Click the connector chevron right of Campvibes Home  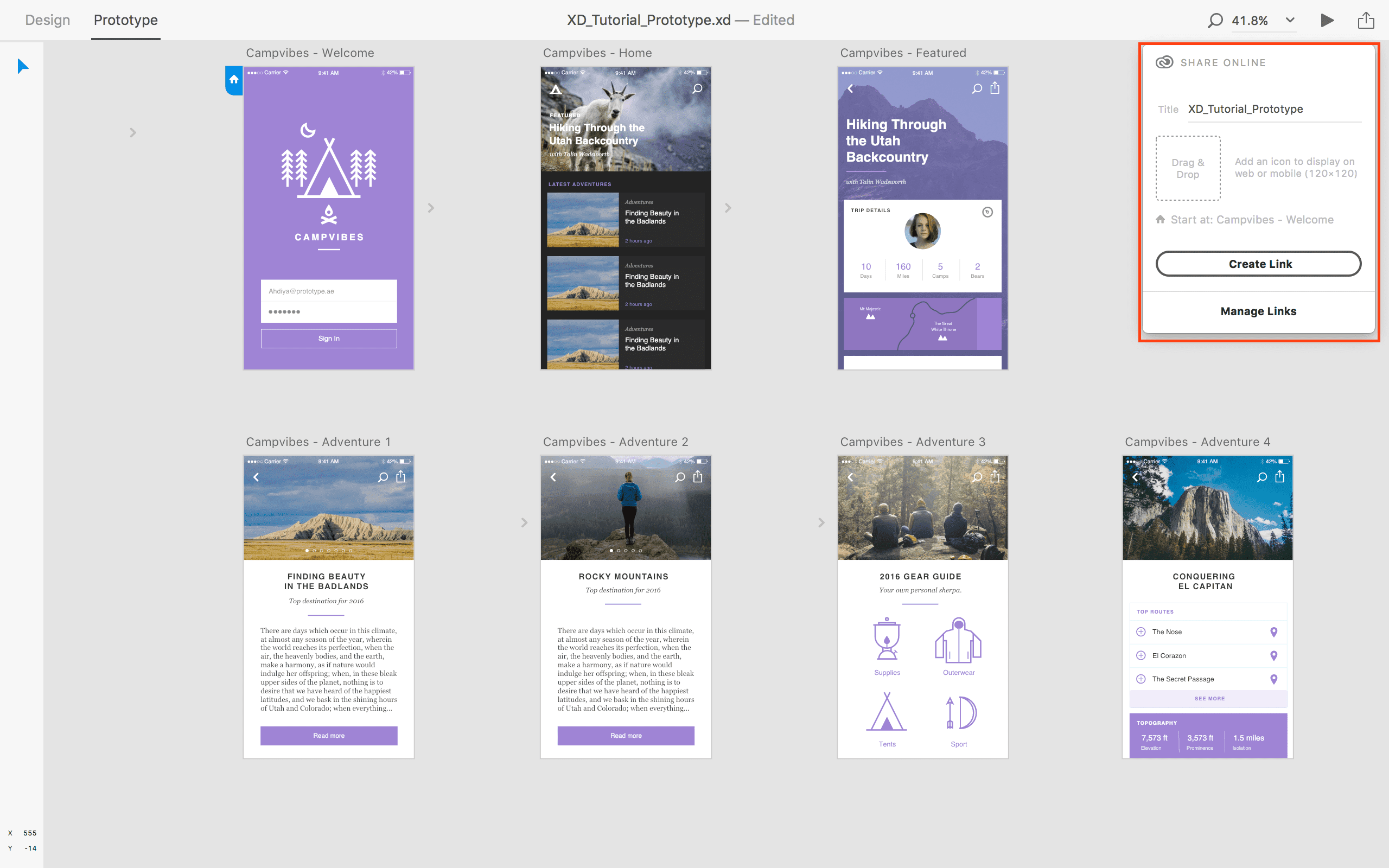click(728, 207)
